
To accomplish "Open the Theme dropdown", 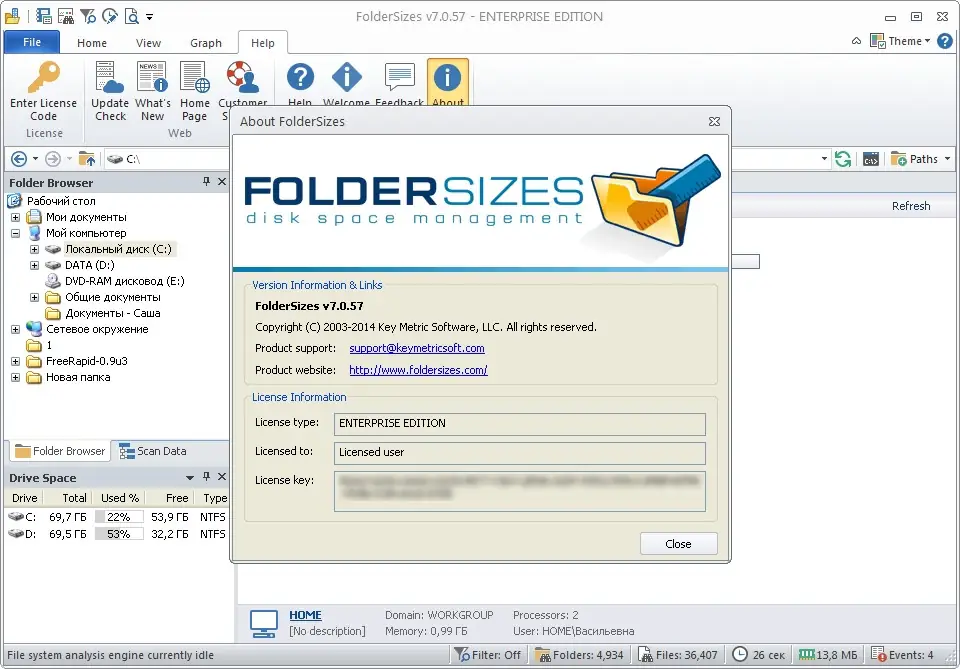I will pos(900,41).
